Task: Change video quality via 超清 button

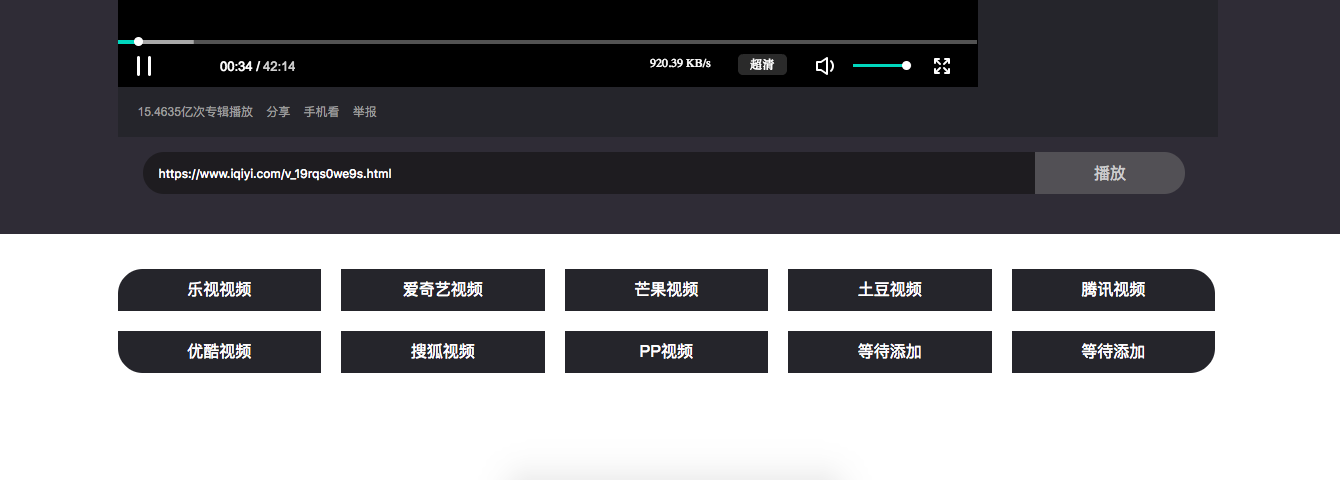Action: (x=762, y=65)
